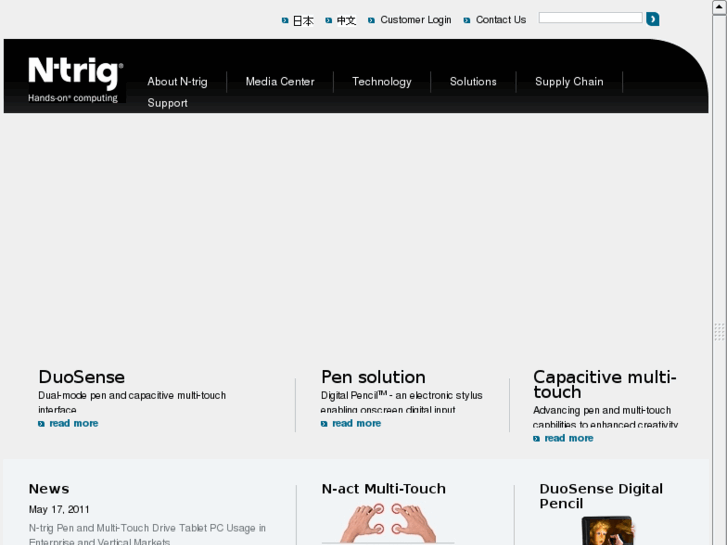Open the N-trig Pen and Multi-Touch news article

pyautogui.click(x=147, y=534)
